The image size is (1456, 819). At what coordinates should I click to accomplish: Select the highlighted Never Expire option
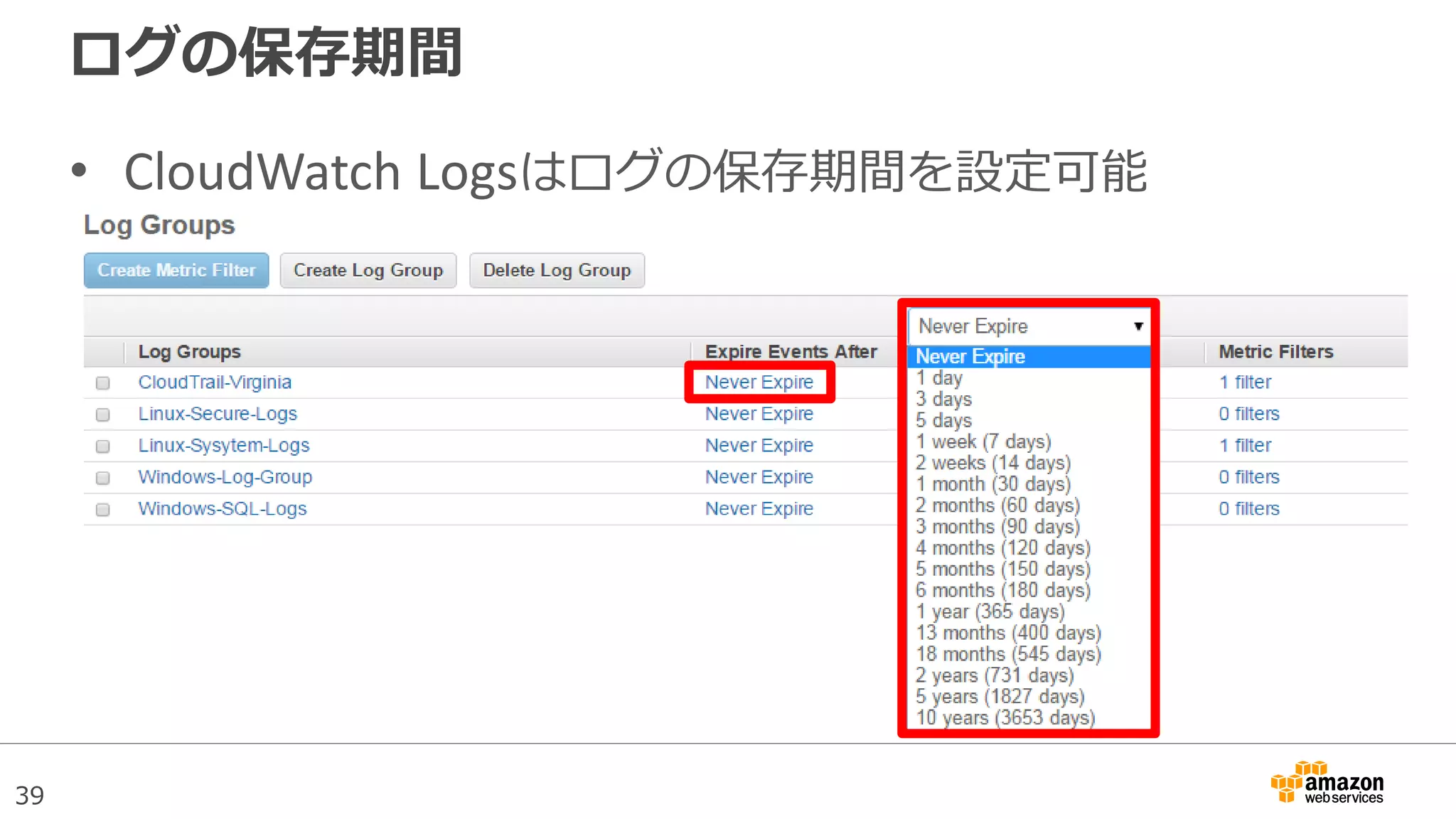click(x=1029, y=356)
